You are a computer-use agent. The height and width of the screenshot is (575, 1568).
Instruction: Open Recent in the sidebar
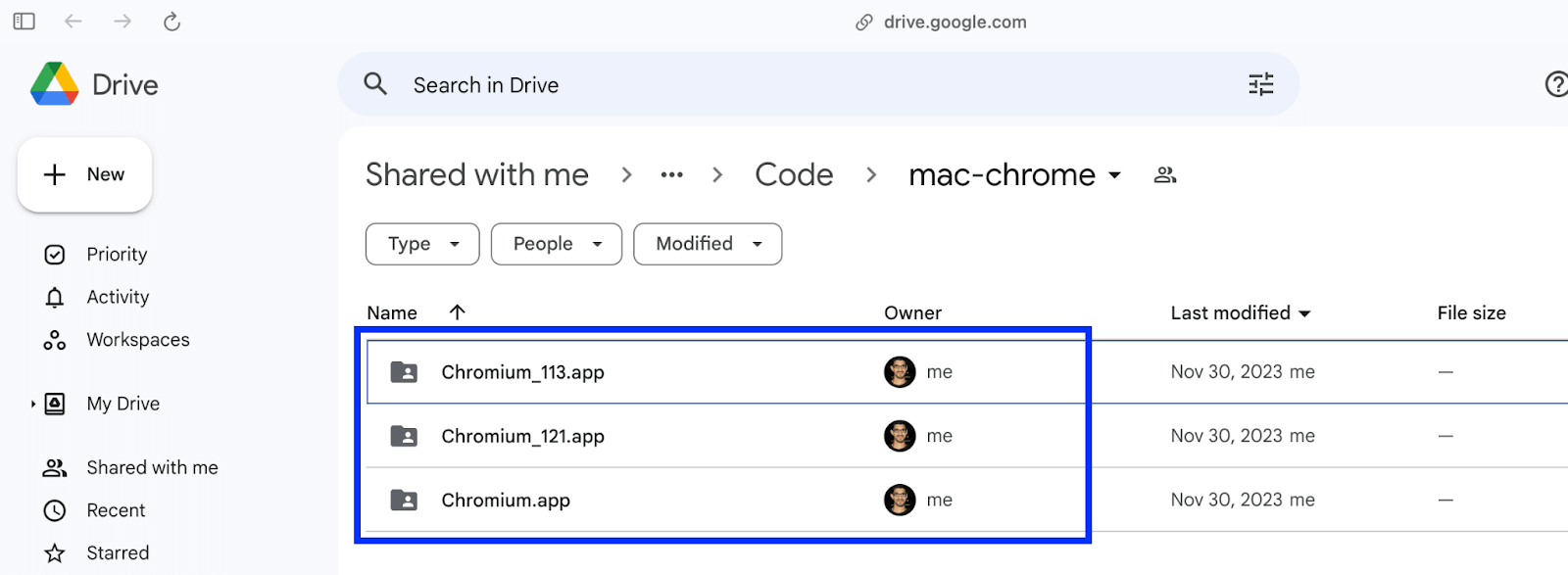[116, 510]
